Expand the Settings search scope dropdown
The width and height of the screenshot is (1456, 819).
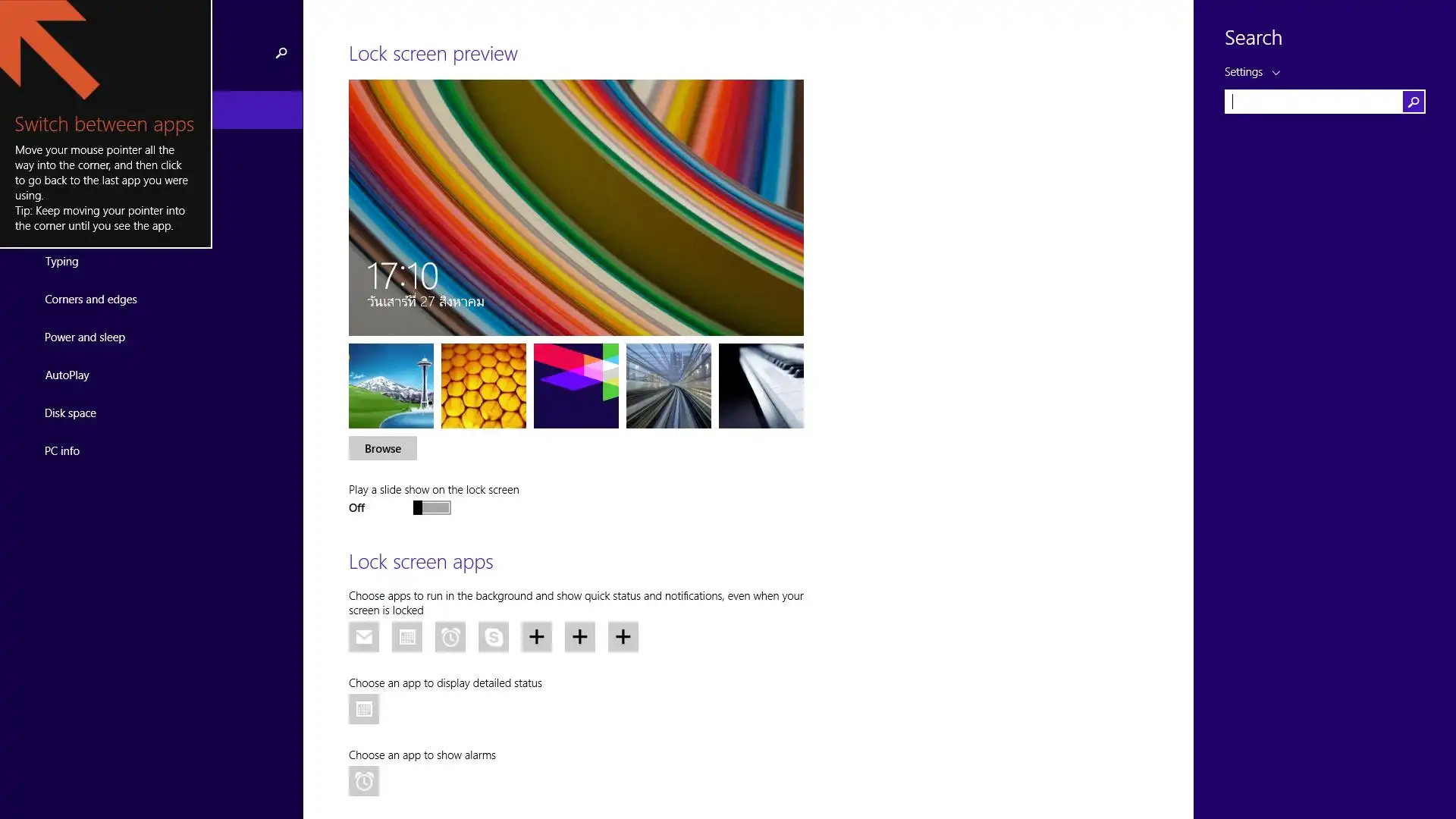[1252, 72]
